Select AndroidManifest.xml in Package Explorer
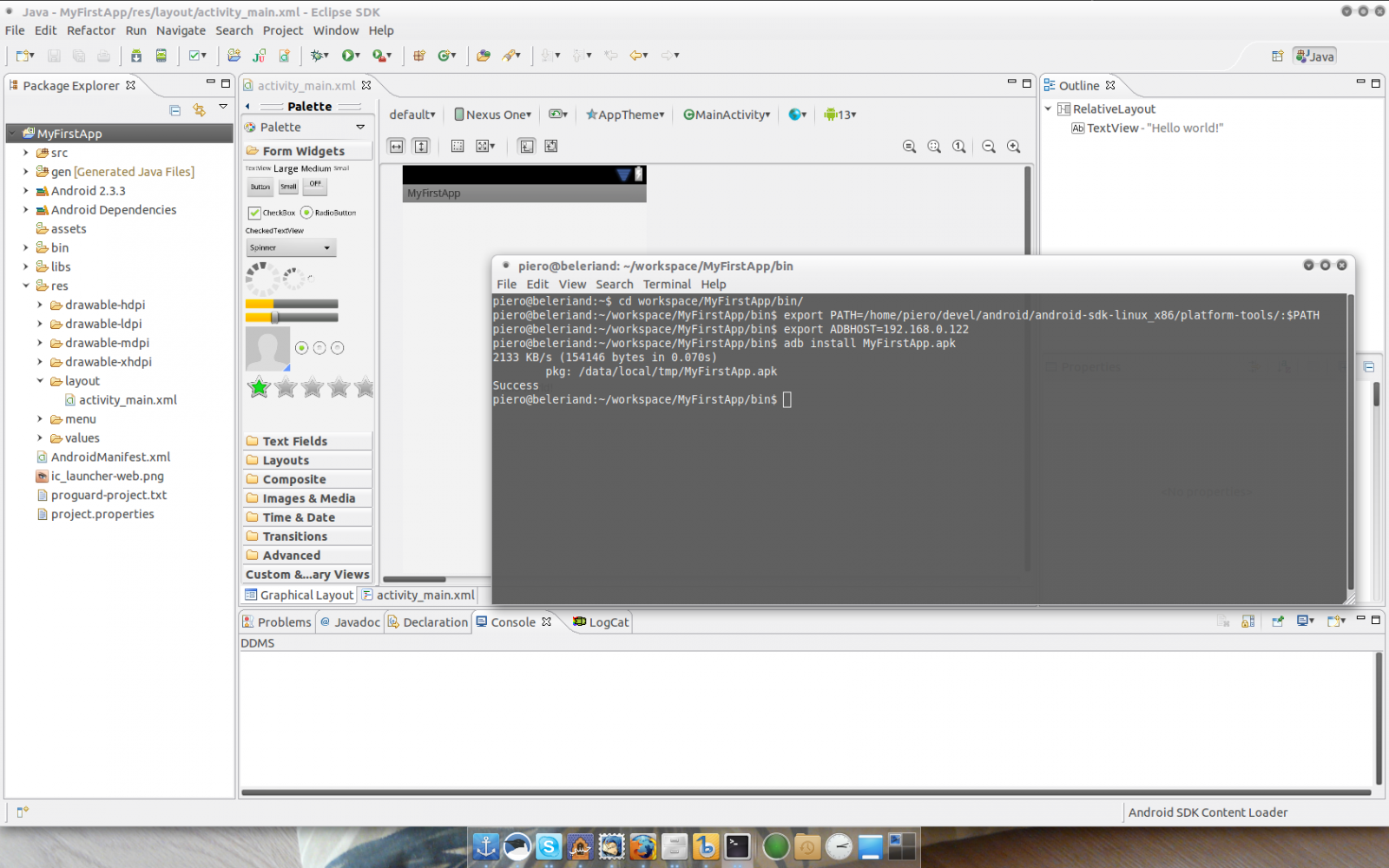The width and height of the screenshot is (1389, 868). pyautogui.click(x=110, y=457)
